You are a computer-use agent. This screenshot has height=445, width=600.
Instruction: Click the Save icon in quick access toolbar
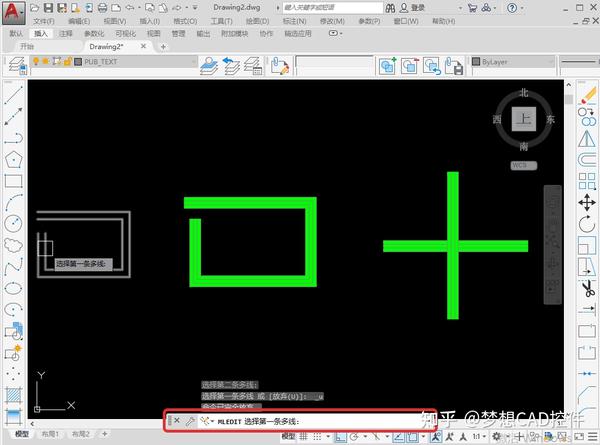click(48, 8)
